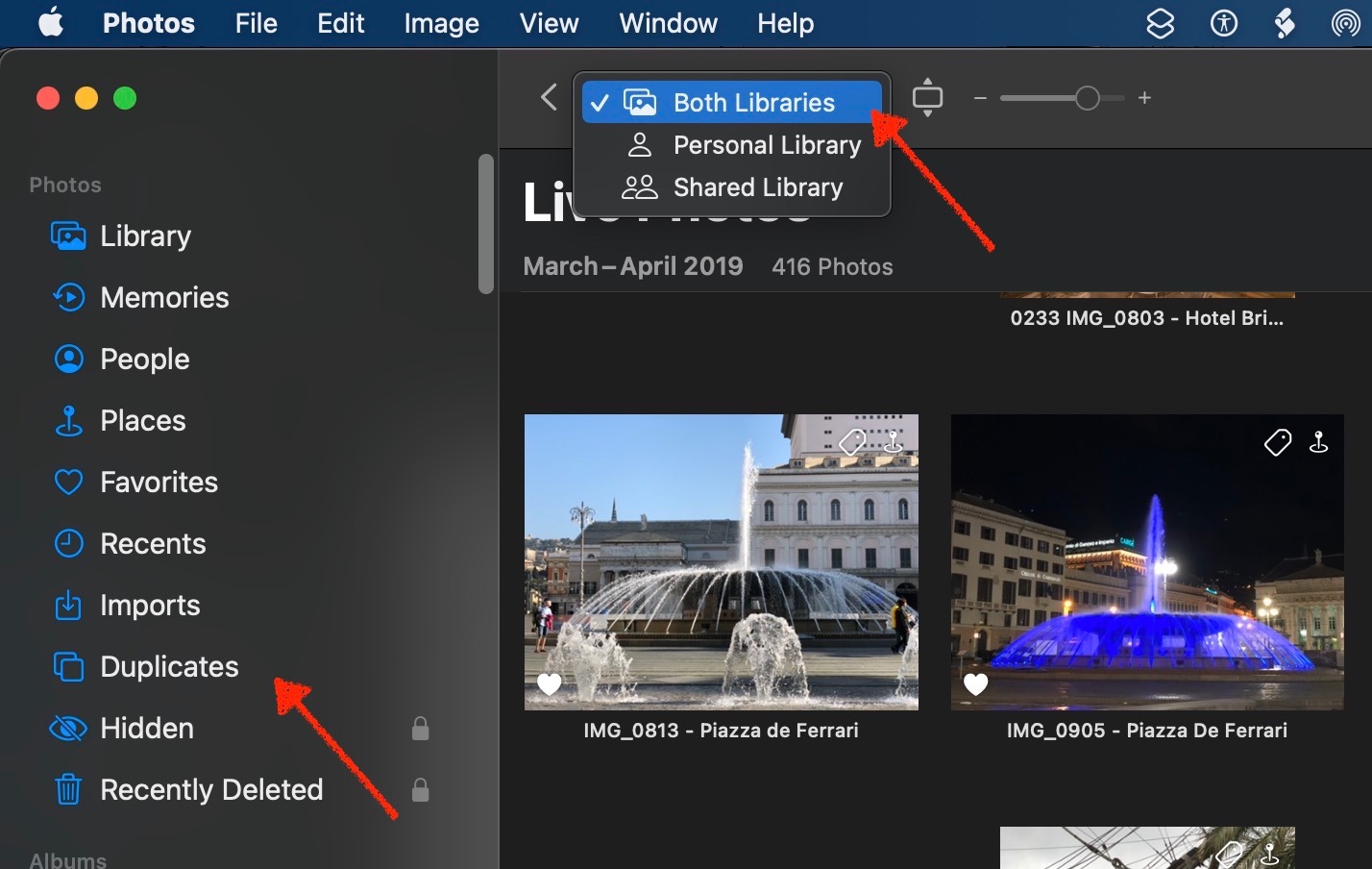Click the zoom in plus button
This screenshot has width=1372, height=869.
[1144, 98]
